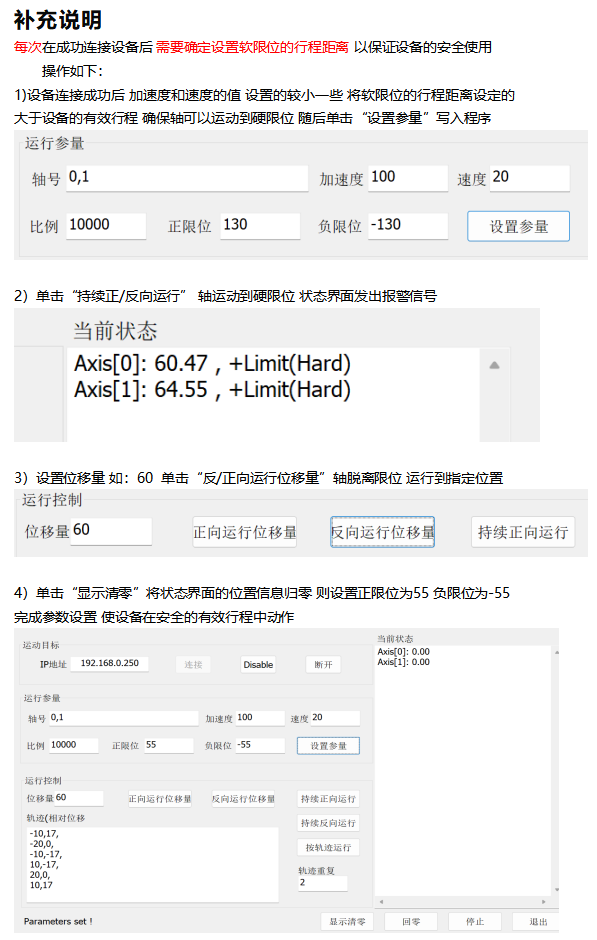Click small 位移量 field 60 in full window
Screen dimensions: 597x940
pos(79,799)
